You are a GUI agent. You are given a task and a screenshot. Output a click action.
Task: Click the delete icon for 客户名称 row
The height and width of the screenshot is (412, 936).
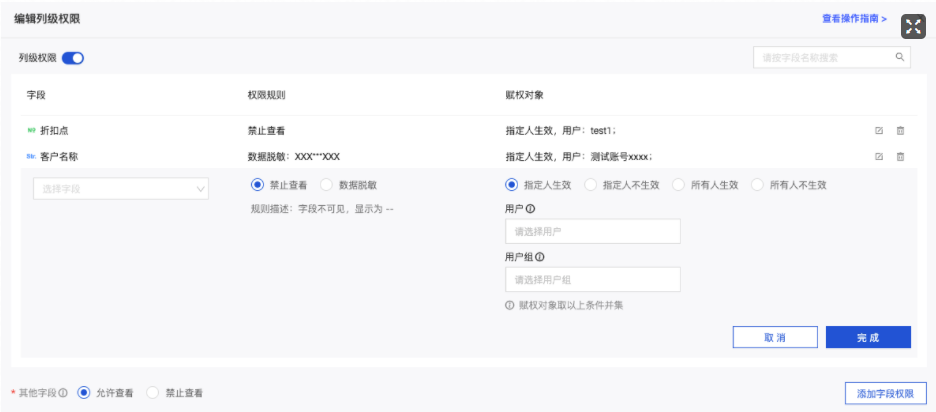(x=900, y=156)
